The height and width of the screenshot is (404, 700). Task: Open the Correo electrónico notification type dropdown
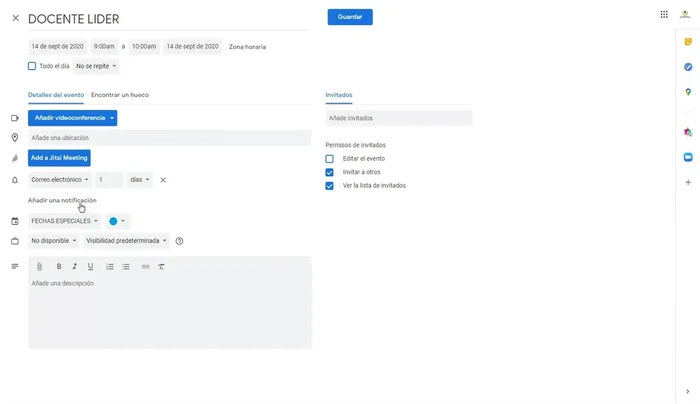[x=60, y=180]
